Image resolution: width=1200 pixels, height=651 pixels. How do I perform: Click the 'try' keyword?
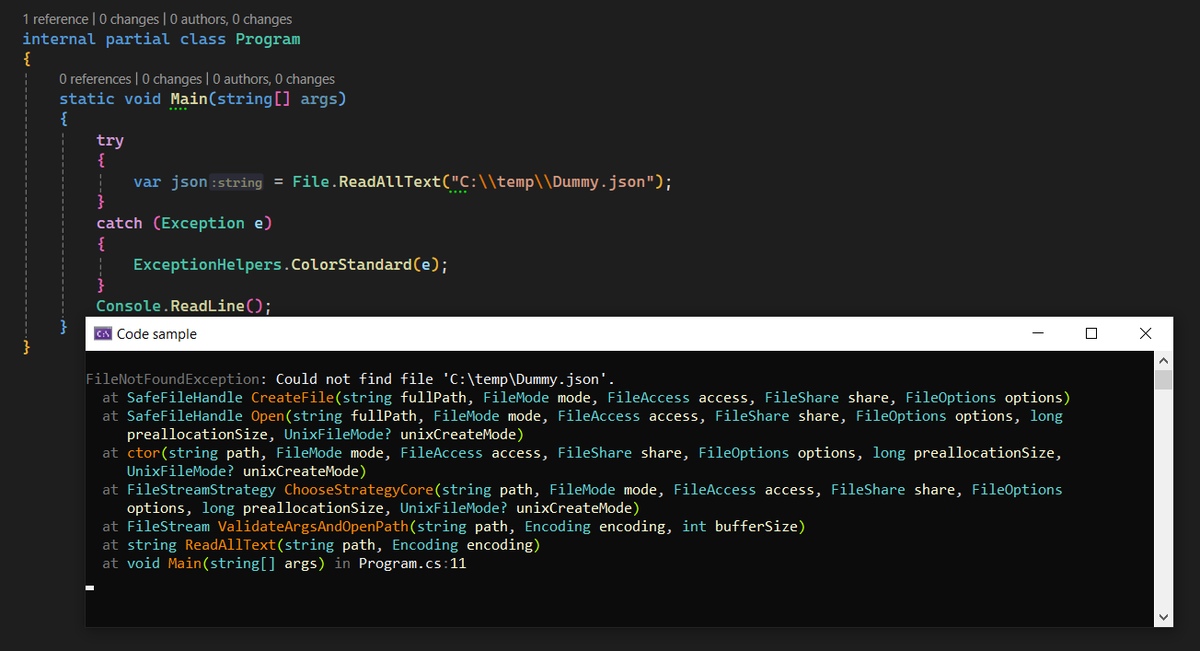click(110, 141)
